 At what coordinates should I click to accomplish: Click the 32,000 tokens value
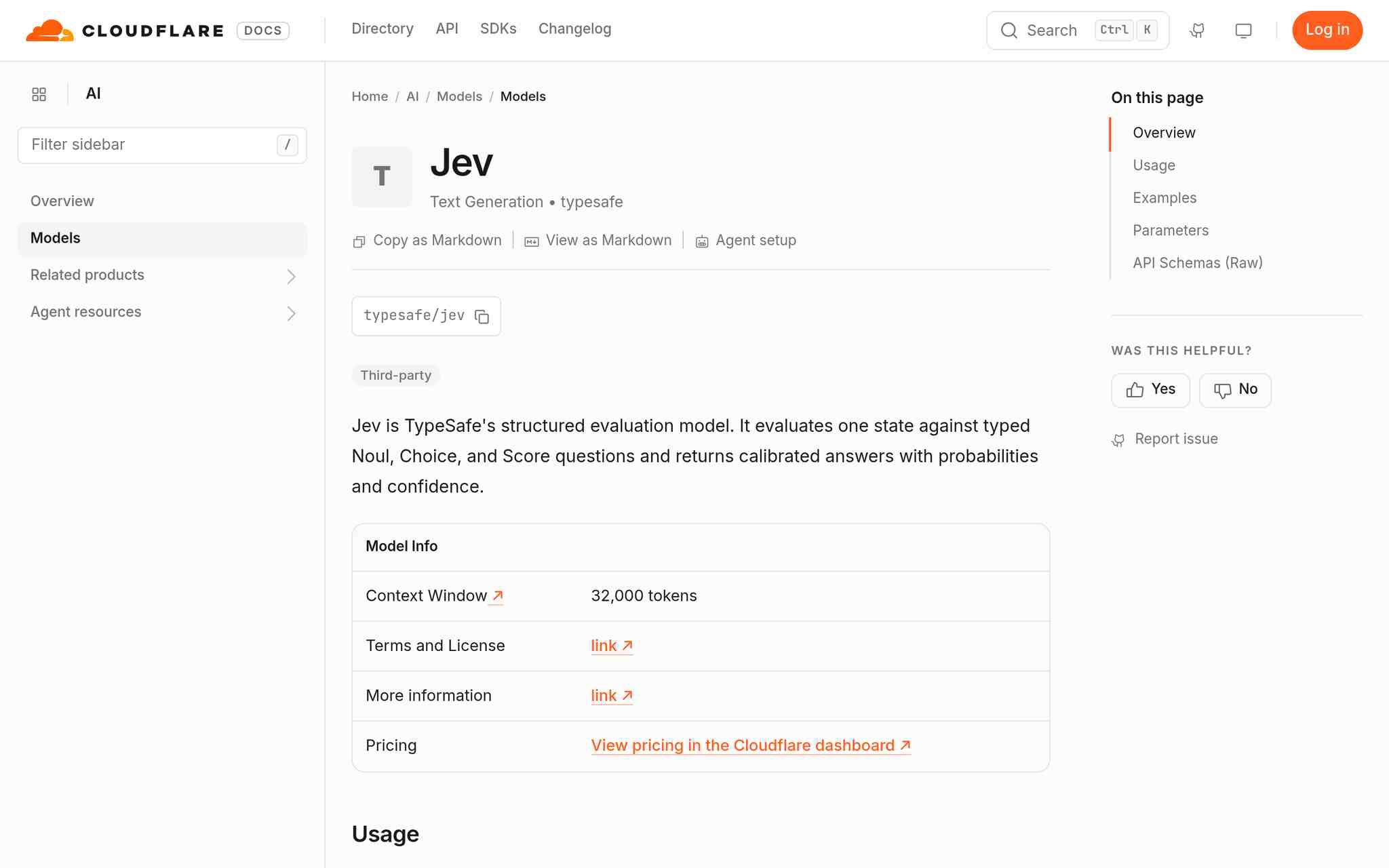[x=644, y=596]
